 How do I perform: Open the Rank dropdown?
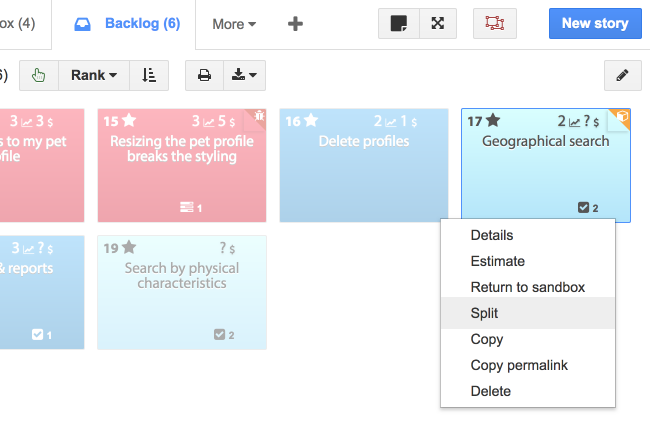[94, 75]
